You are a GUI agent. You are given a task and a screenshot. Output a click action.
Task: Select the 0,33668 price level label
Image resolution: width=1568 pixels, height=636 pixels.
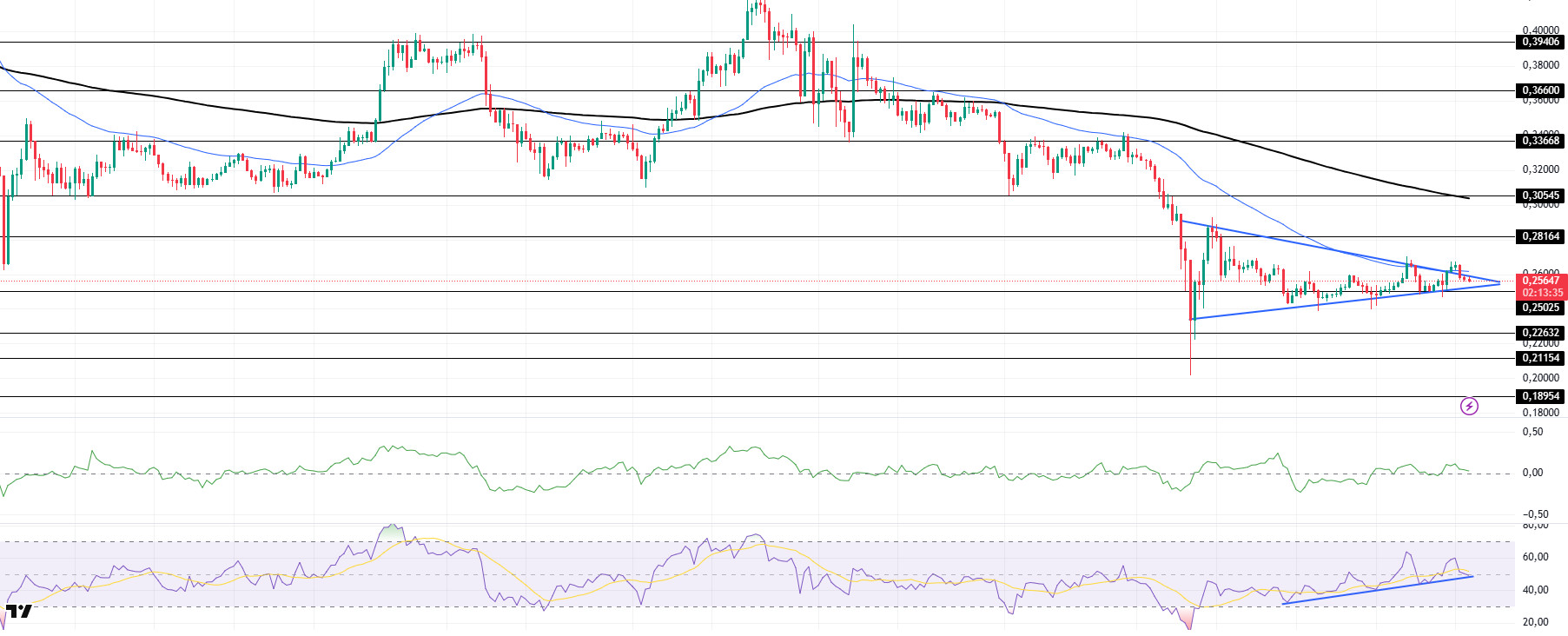pyautogui.click(x=1541, y=141)
